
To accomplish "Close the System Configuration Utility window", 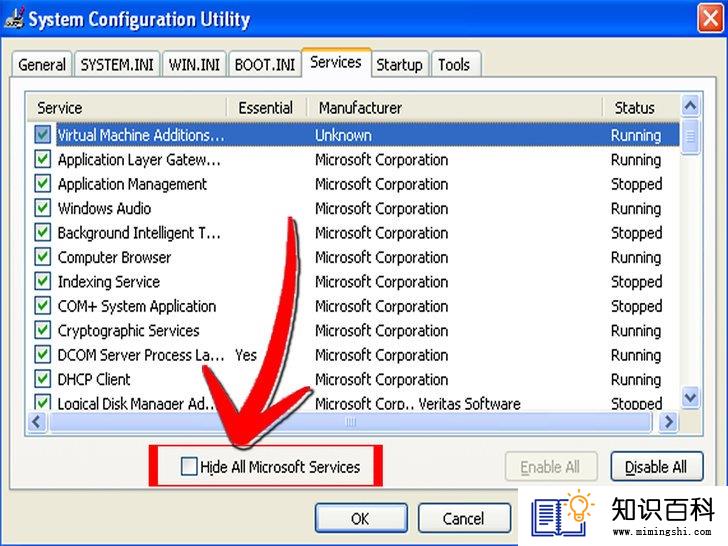I will pyautogui.click(x=710, y=19).
